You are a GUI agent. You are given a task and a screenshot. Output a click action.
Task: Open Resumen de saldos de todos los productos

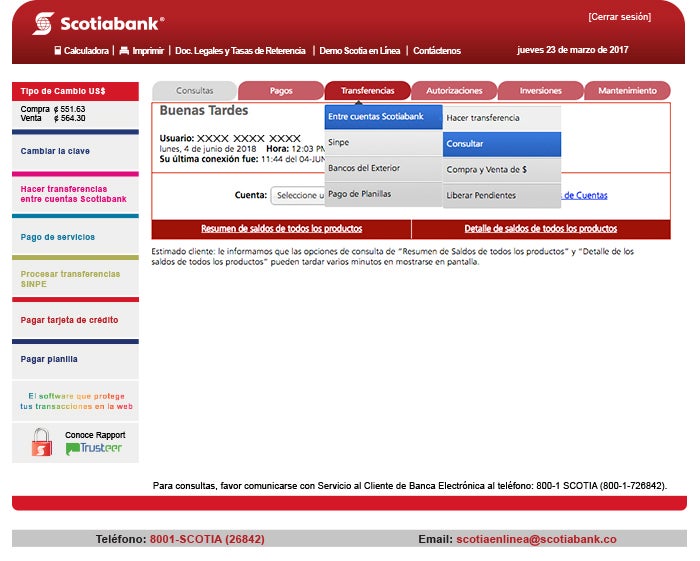pos(281,229)
